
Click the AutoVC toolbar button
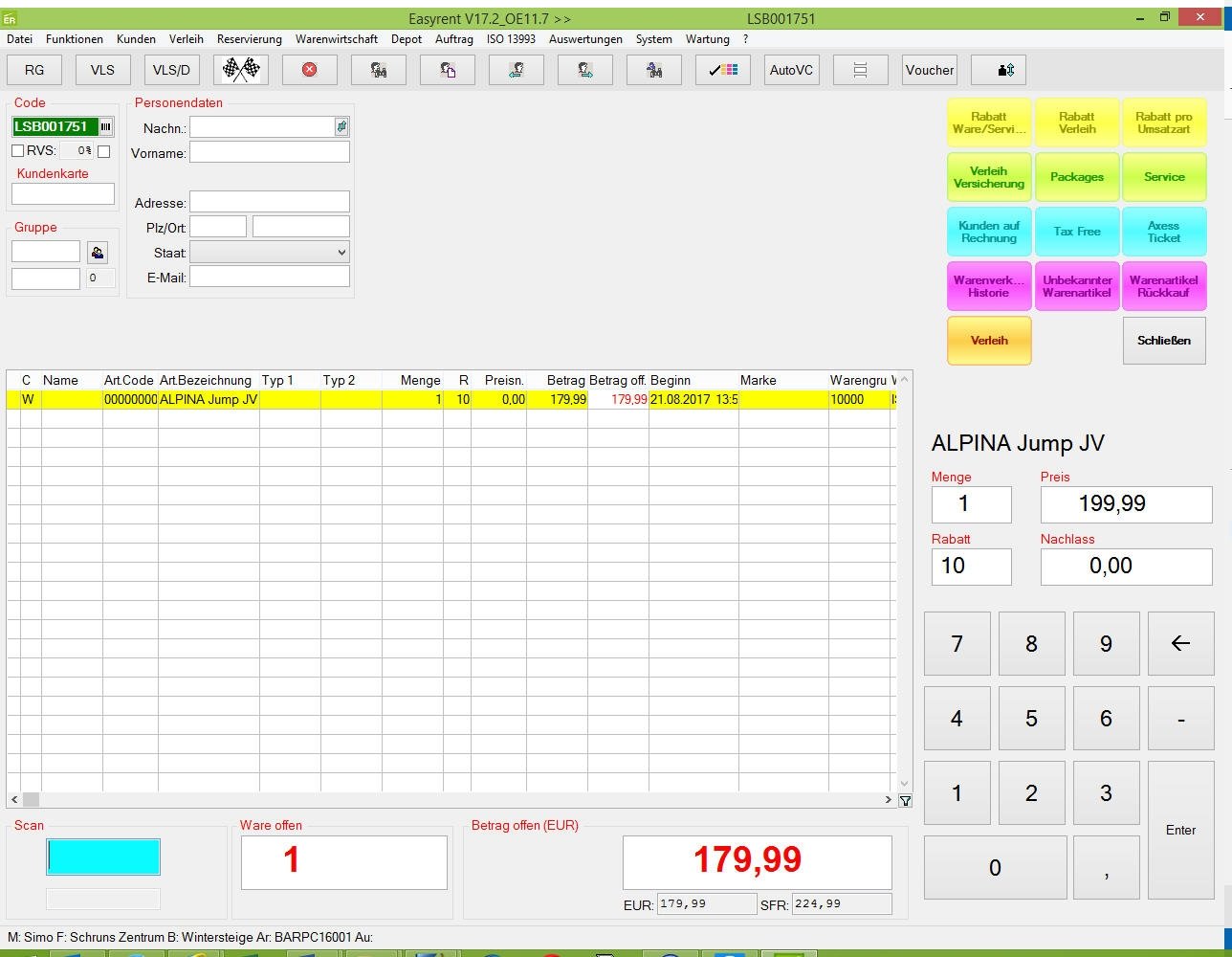pyautogui.click(x=792, y=70)
